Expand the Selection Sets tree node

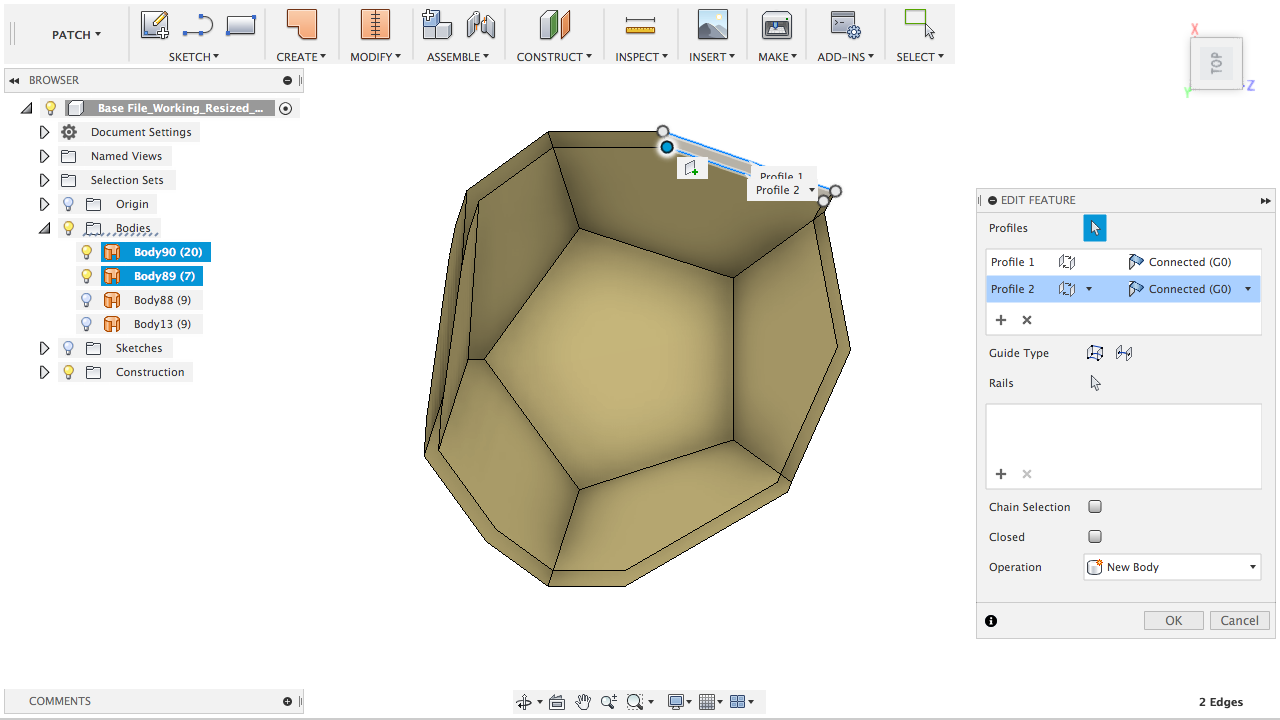point(44,180)
